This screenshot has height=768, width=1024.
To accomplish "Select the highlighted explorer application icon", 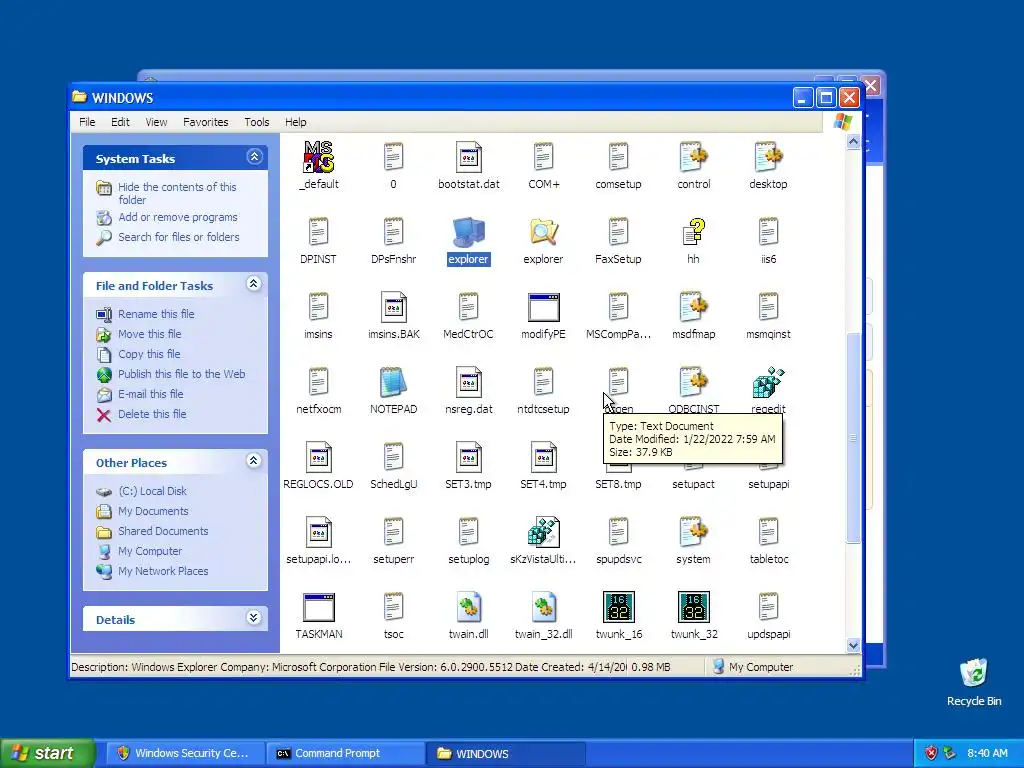I will tap(468, 232).
